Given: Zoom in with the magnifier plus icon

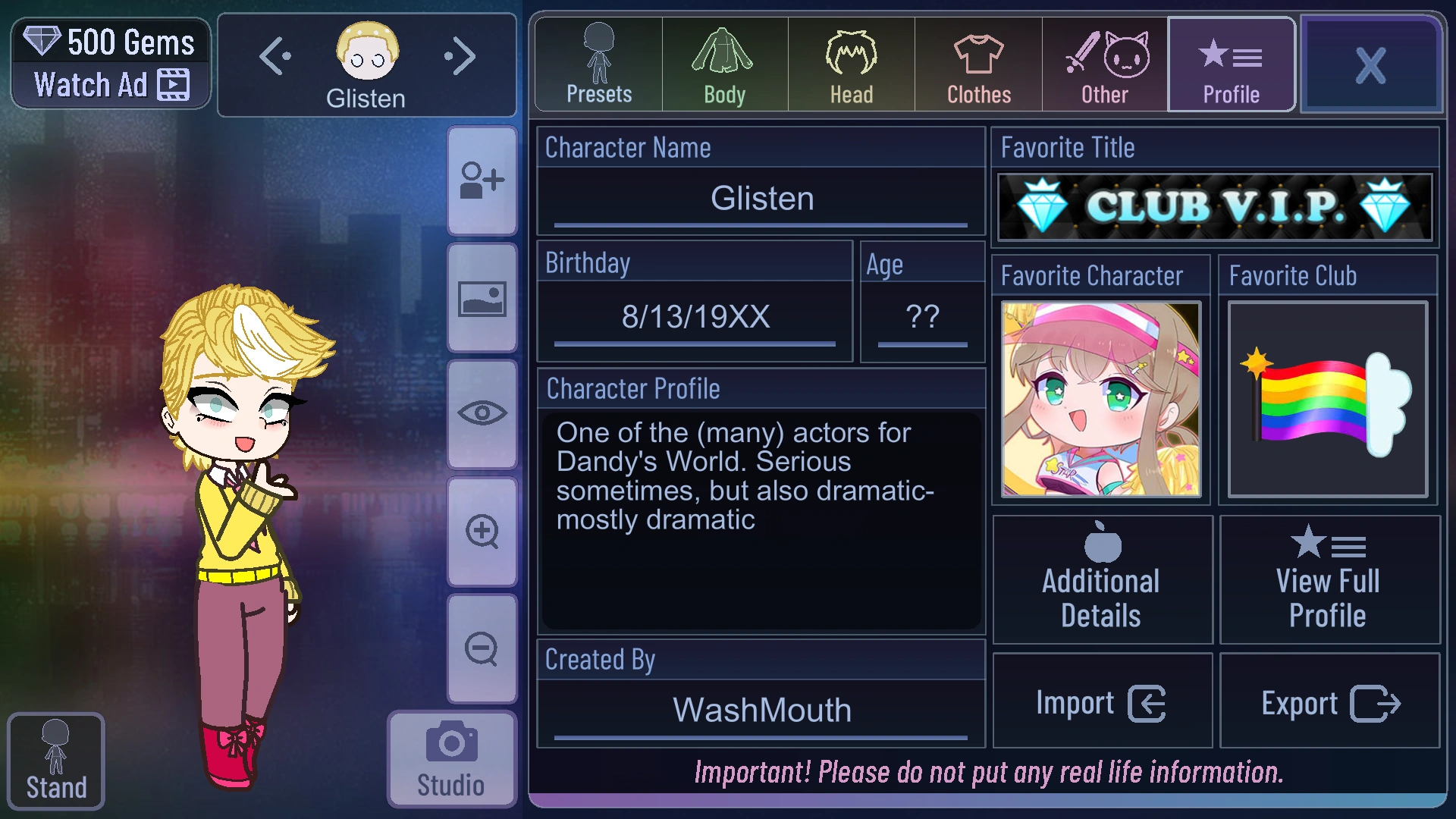Looking at the screenshot, I should point(482,532).
